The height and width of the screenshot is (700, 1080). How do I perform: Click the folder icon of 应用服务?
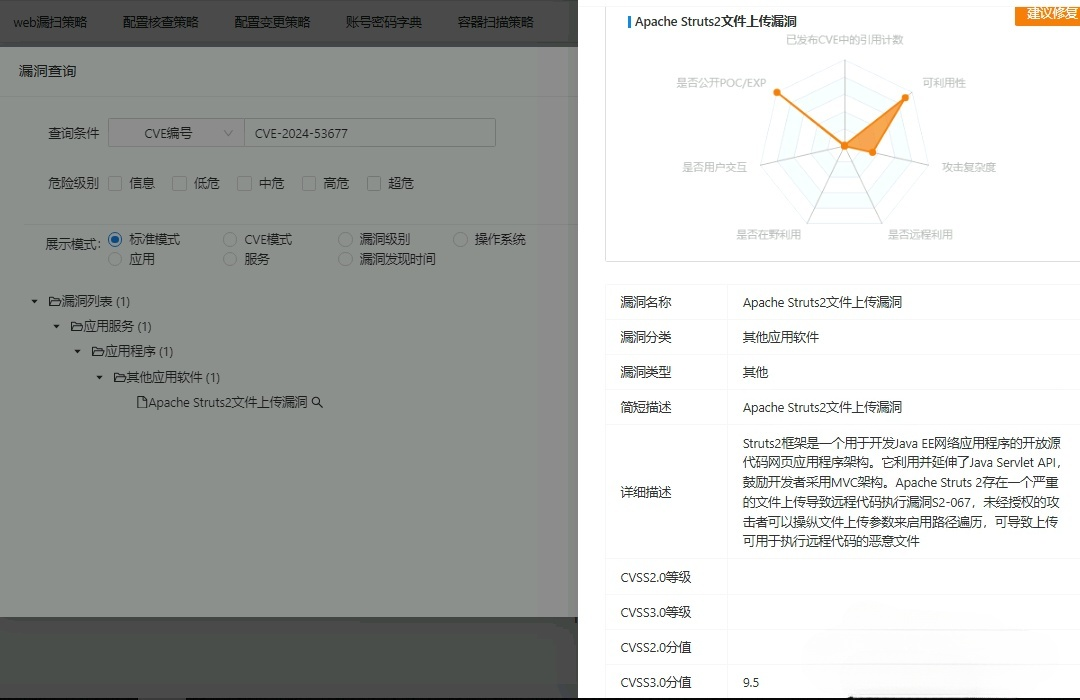[x=77, y=326]
